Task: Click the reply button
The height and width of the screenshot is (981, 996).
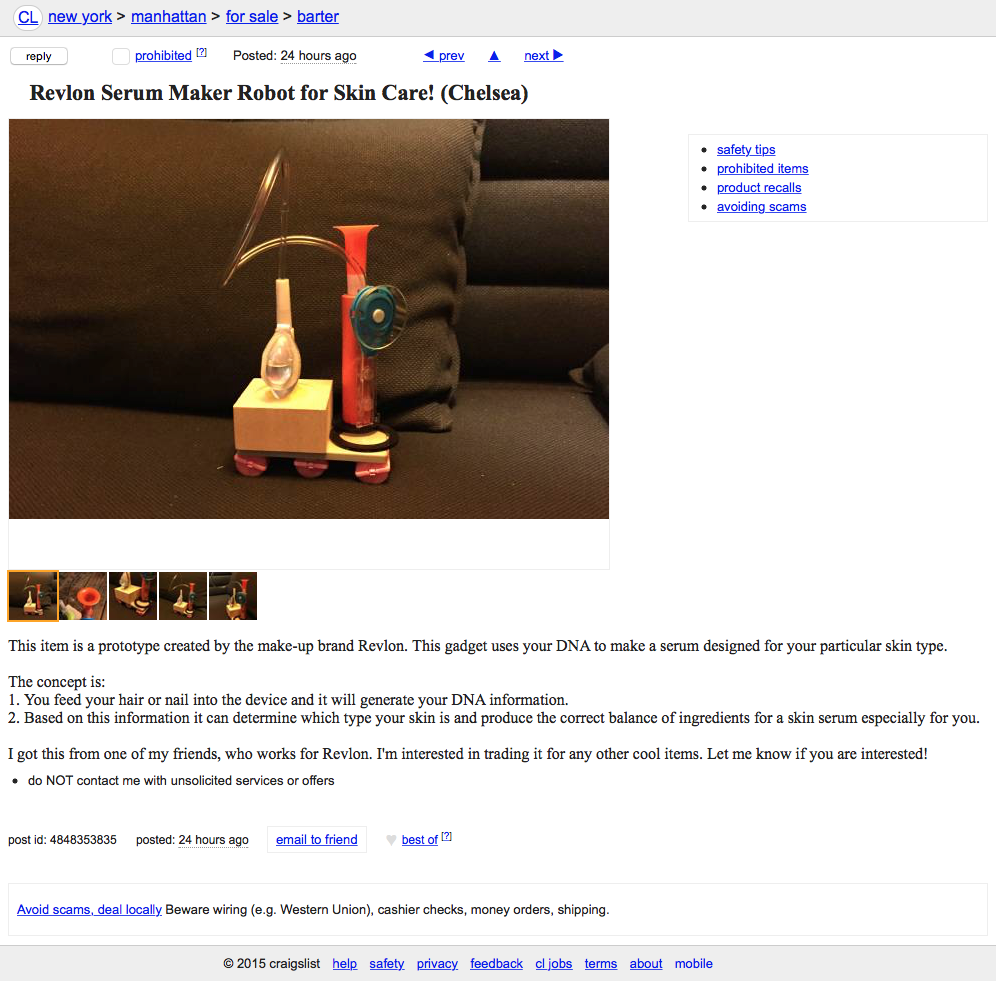Action: click(39, 57)
